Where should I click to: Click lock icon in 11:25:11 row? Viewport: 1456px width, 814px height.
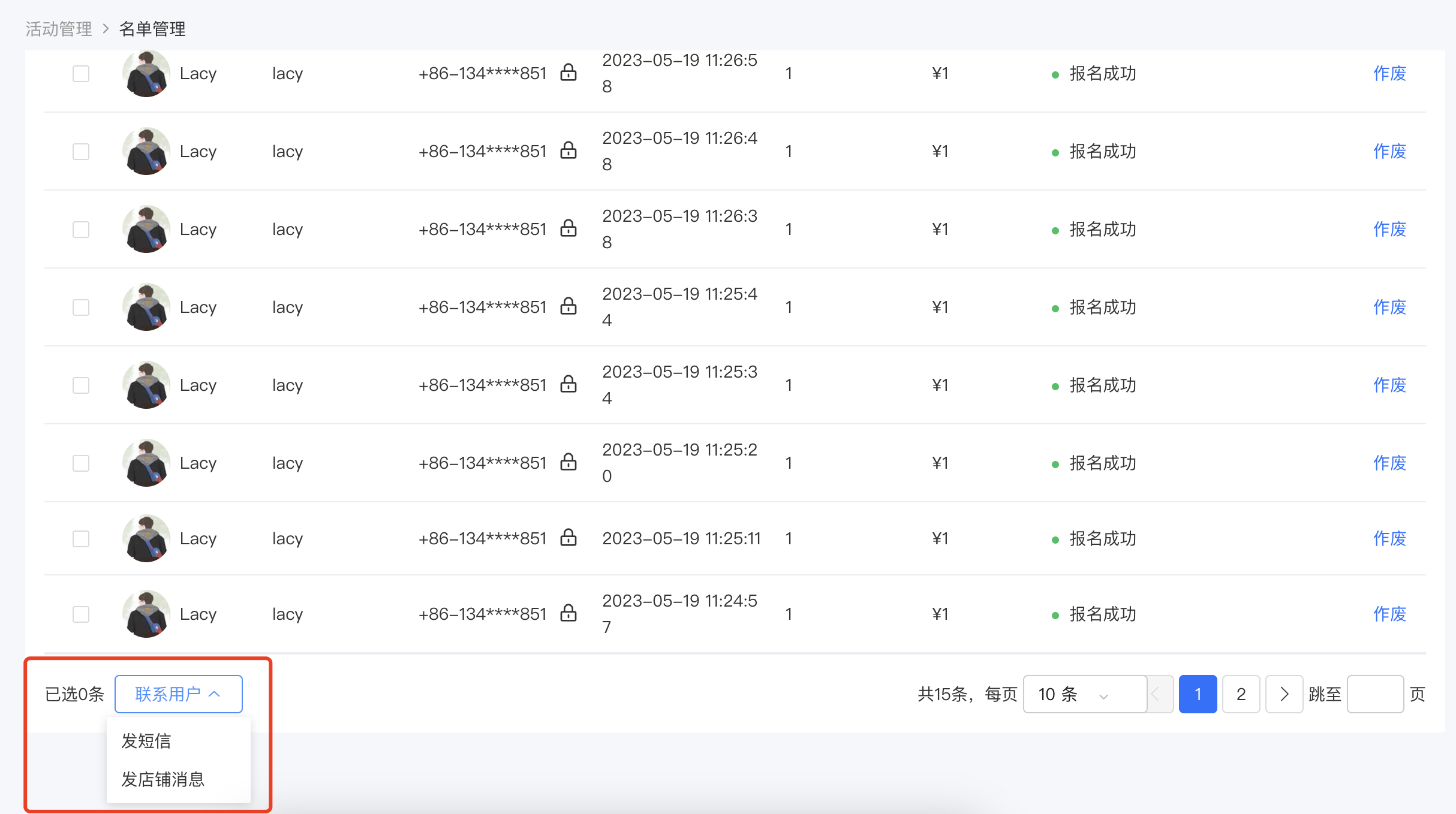(568, 538)
